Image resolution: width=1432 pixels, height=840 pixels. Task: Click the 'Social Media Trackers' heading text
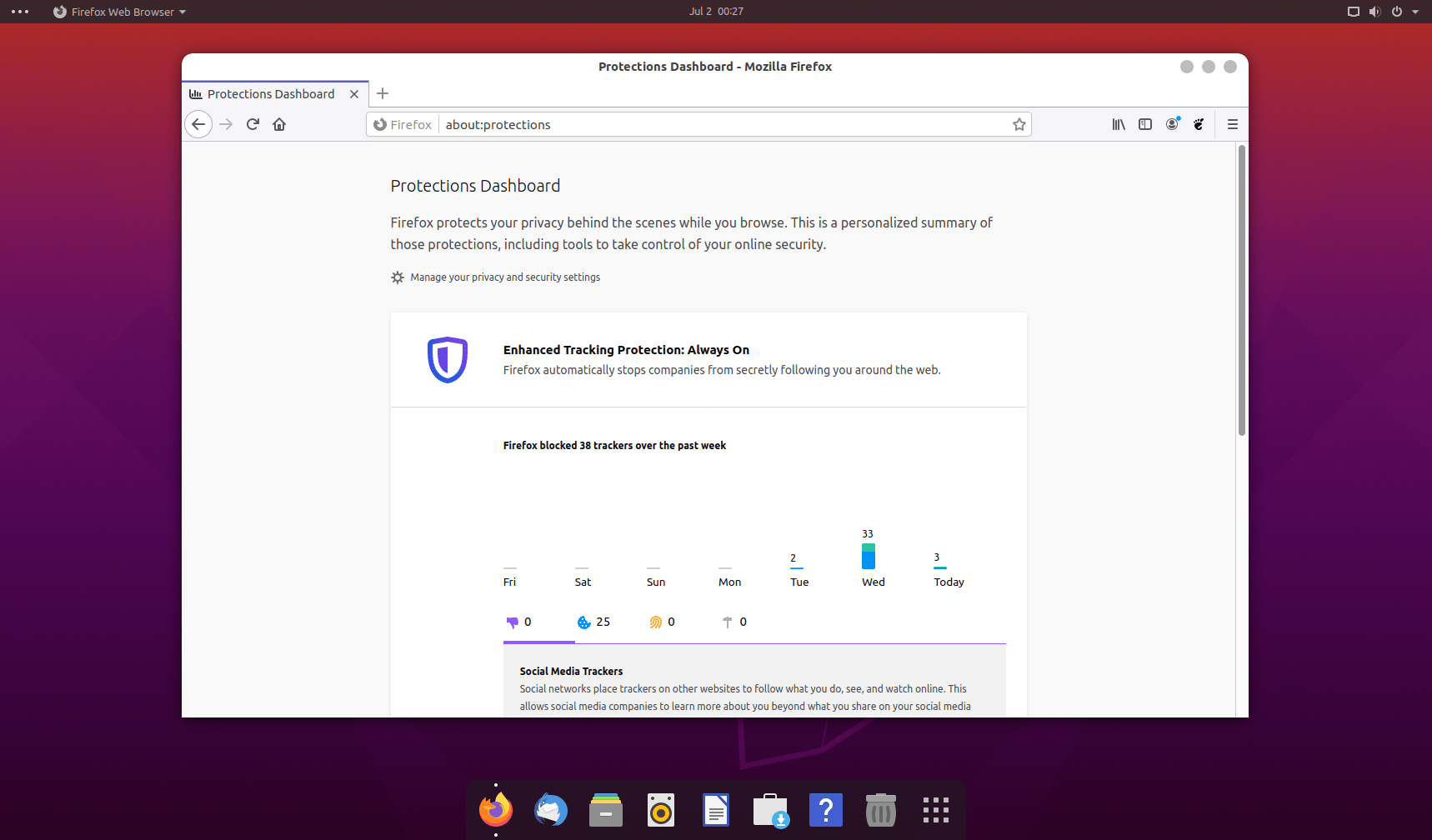point(571,671)
